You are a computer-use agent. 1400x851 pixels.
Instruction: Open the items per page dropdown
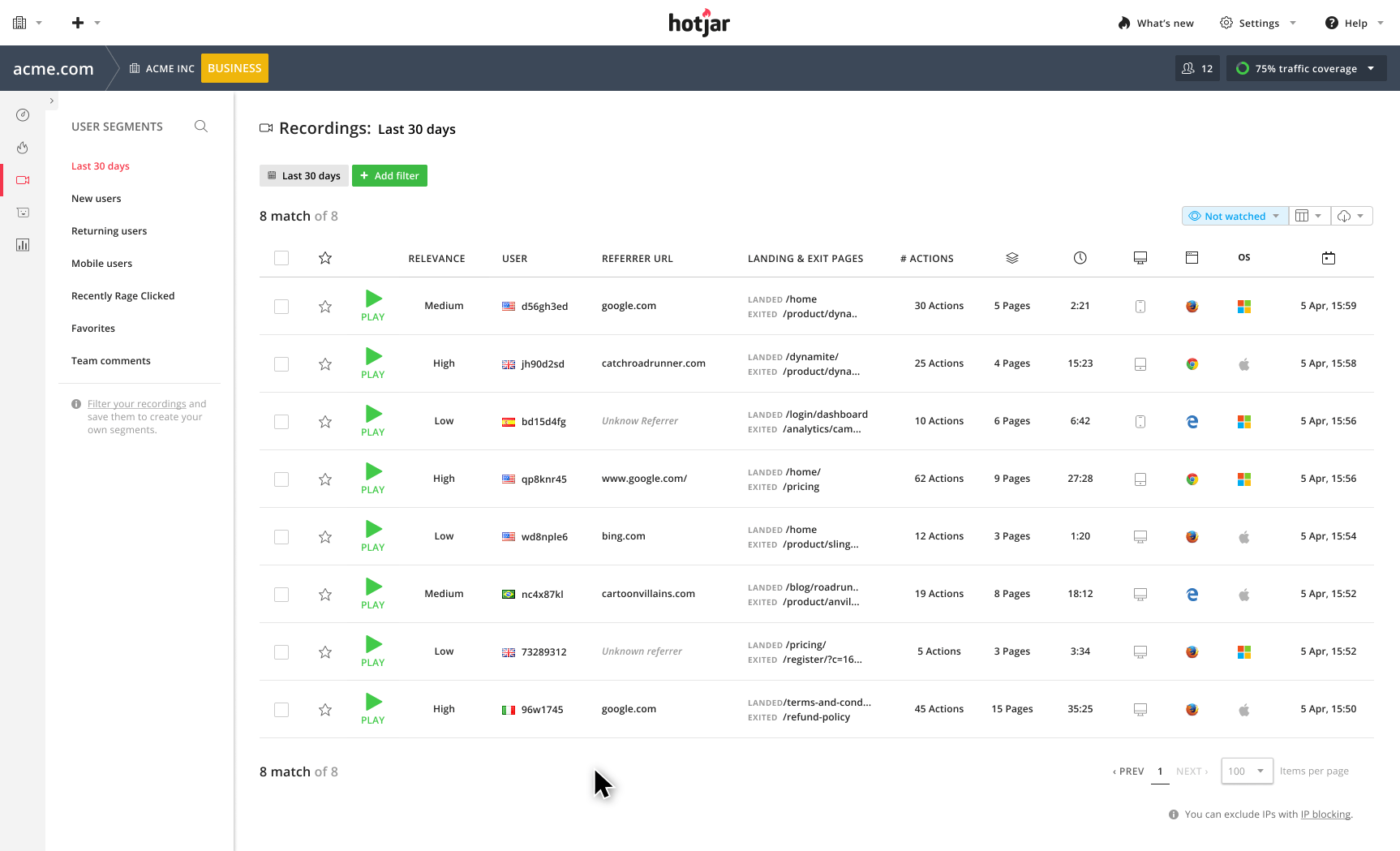point(1246,771)
